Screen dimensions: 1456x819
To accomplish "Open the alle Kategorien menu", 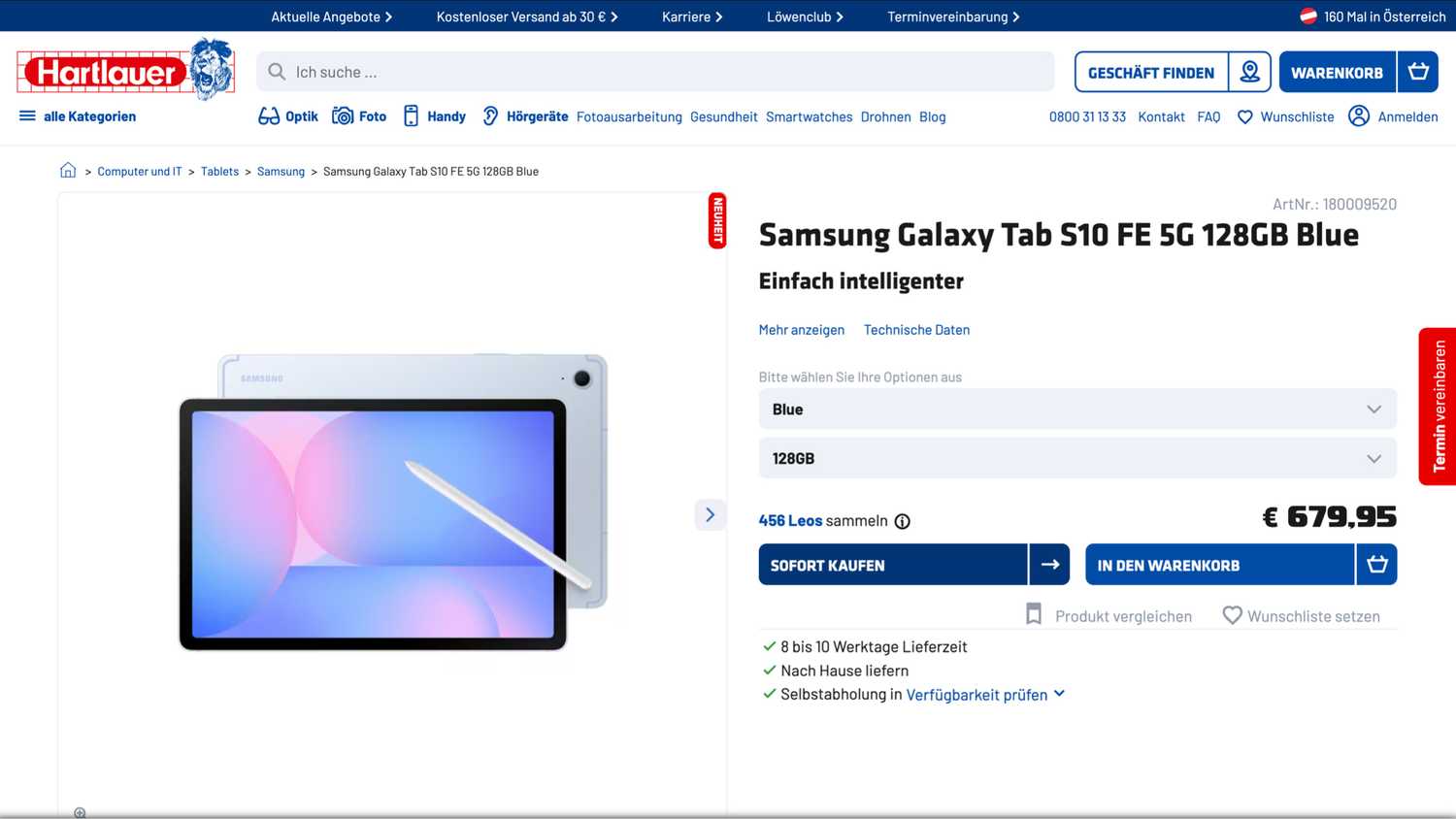I will 78,116.
